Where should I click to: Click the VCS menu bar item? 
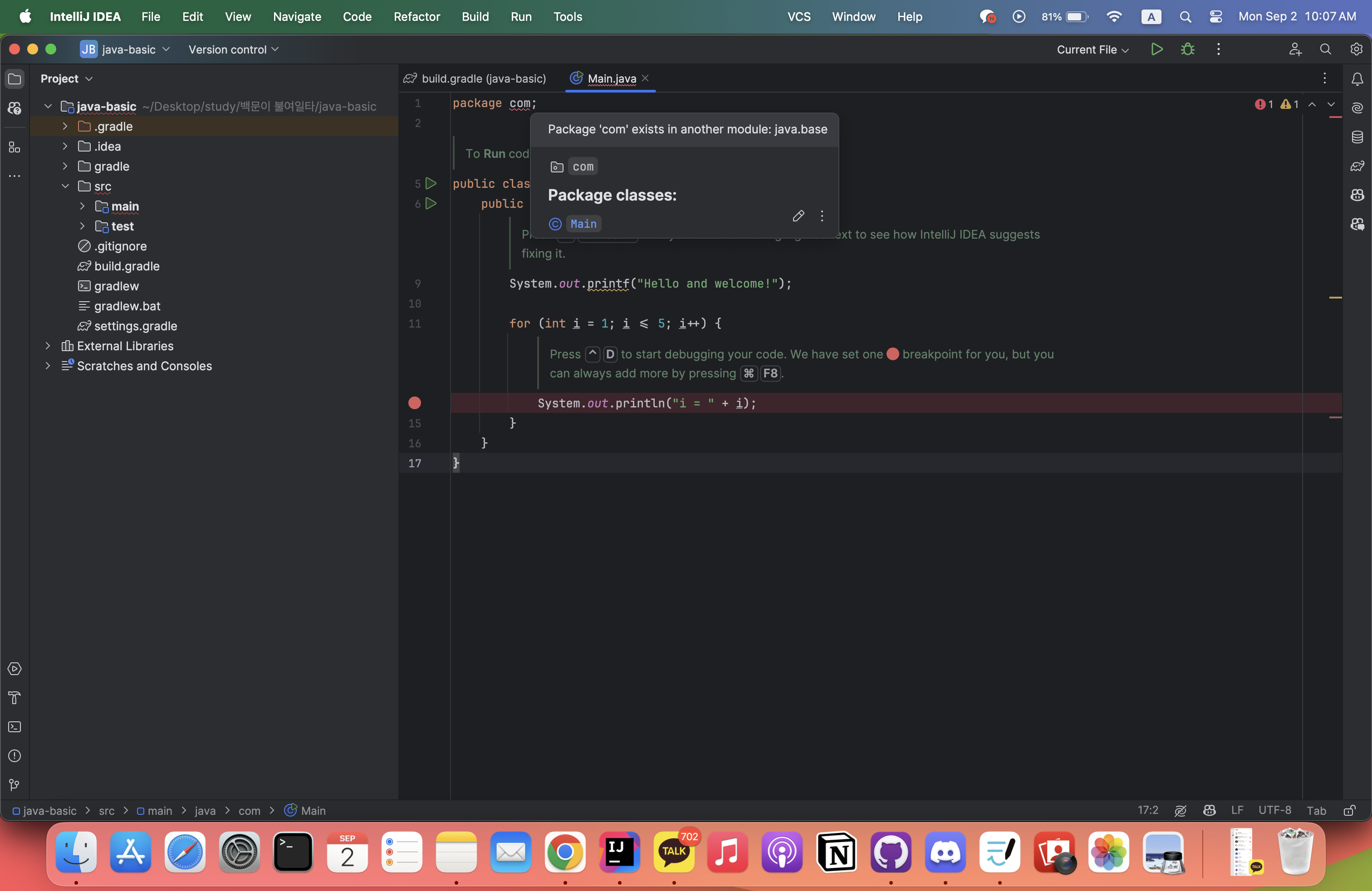800,16
